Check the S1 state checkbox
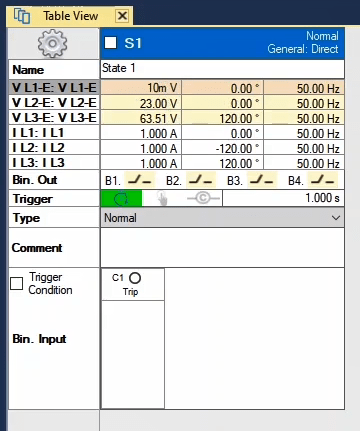This screenshot has width=360, height=431. tap(111, 43)
